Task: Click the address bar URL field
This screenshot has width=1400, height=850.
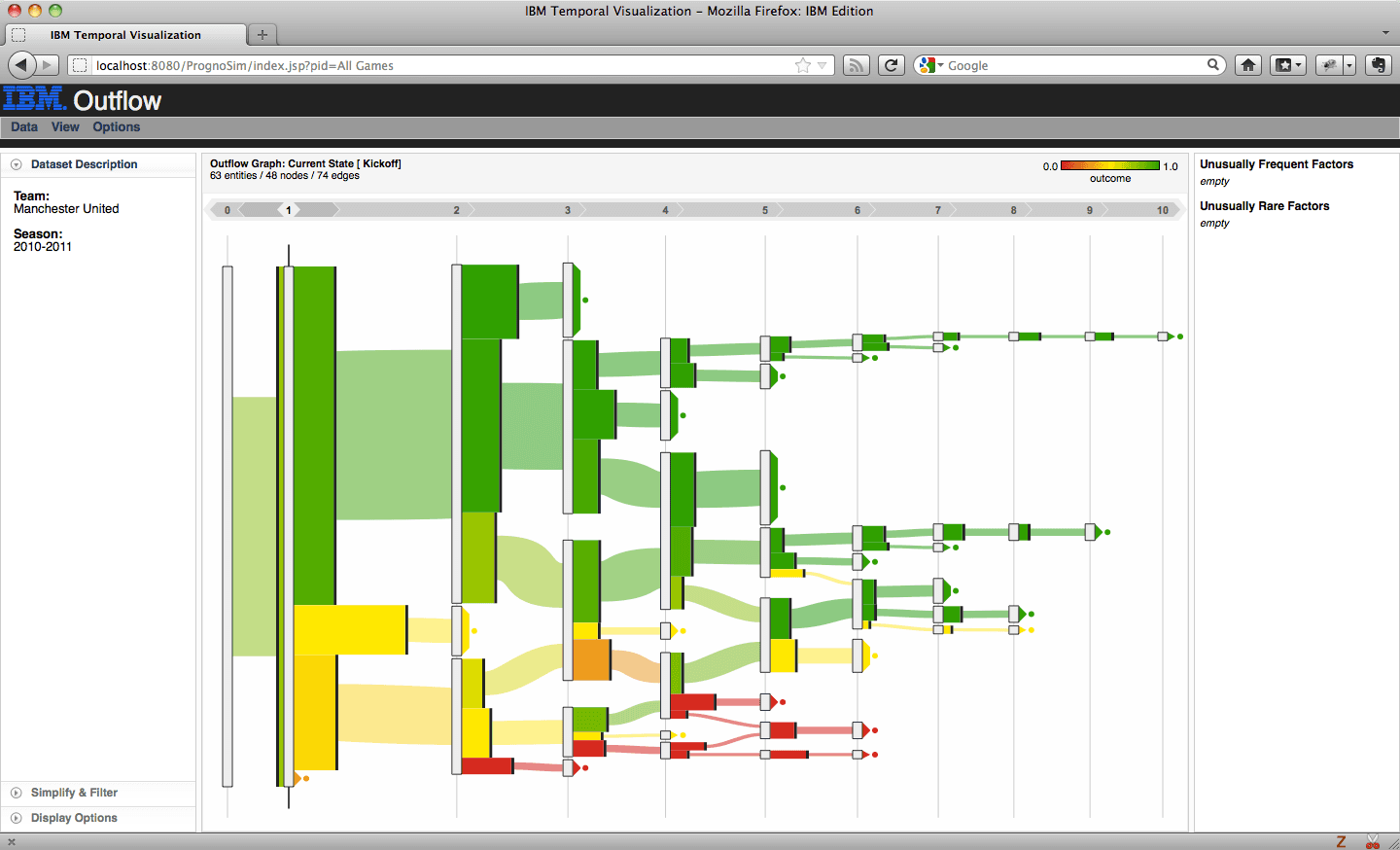Action: click(437, 65)
